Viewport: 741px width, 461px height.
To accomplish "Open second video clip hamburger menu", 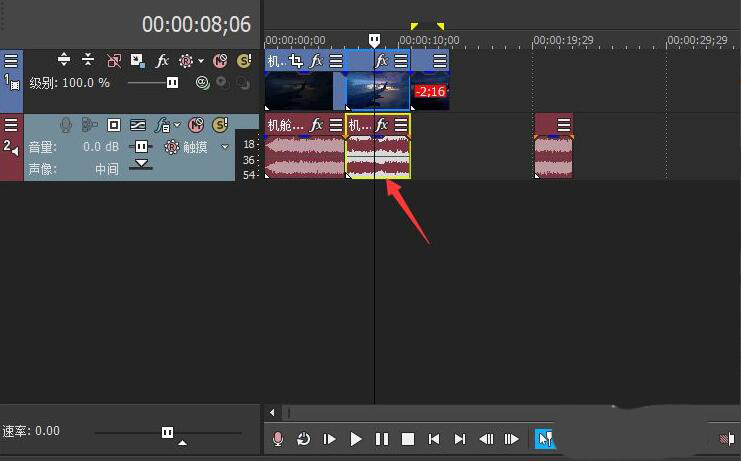I will coord(401,61).
